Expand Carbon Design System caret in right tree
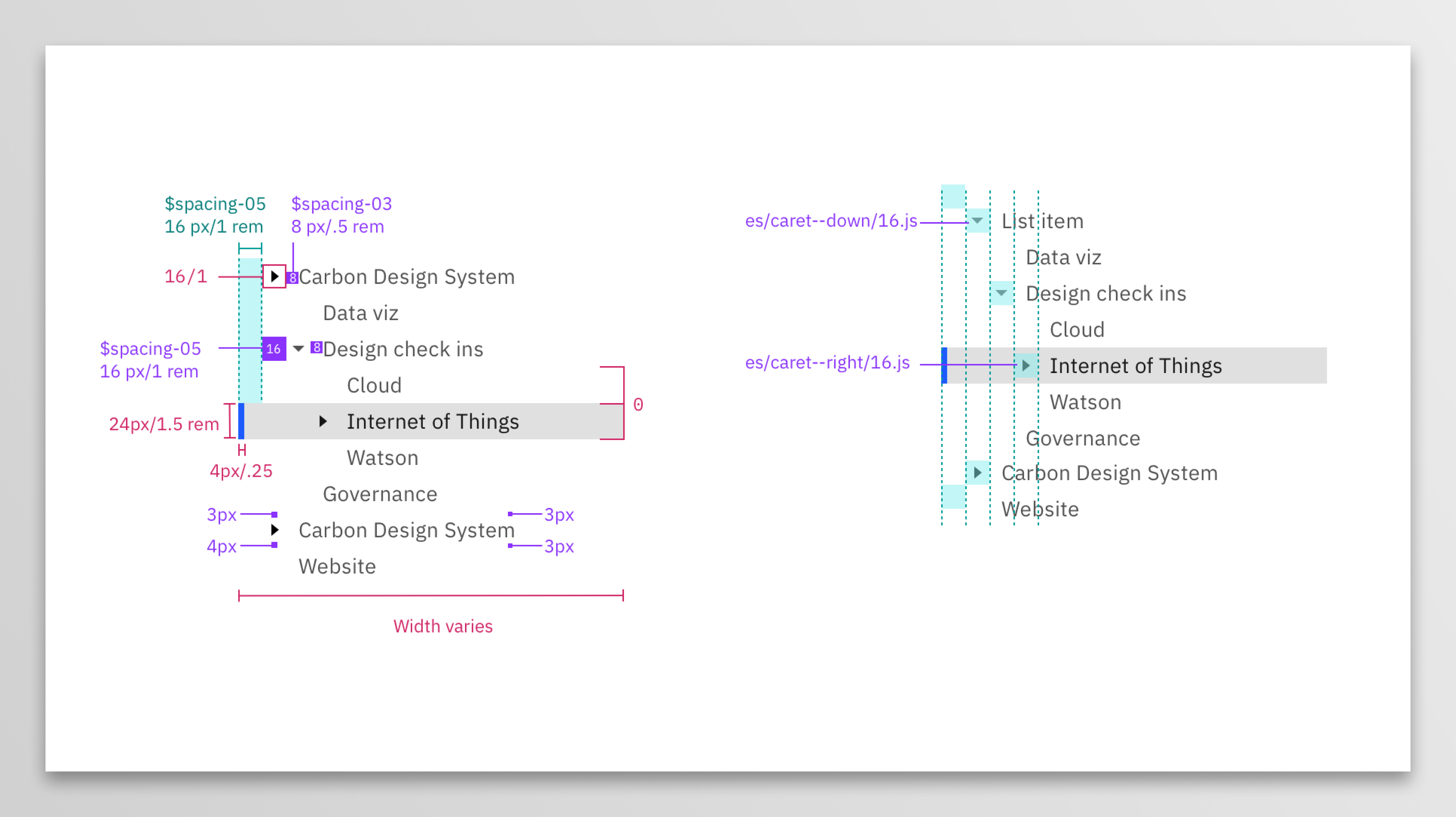 pyautogui.click(x=977, y=473)
